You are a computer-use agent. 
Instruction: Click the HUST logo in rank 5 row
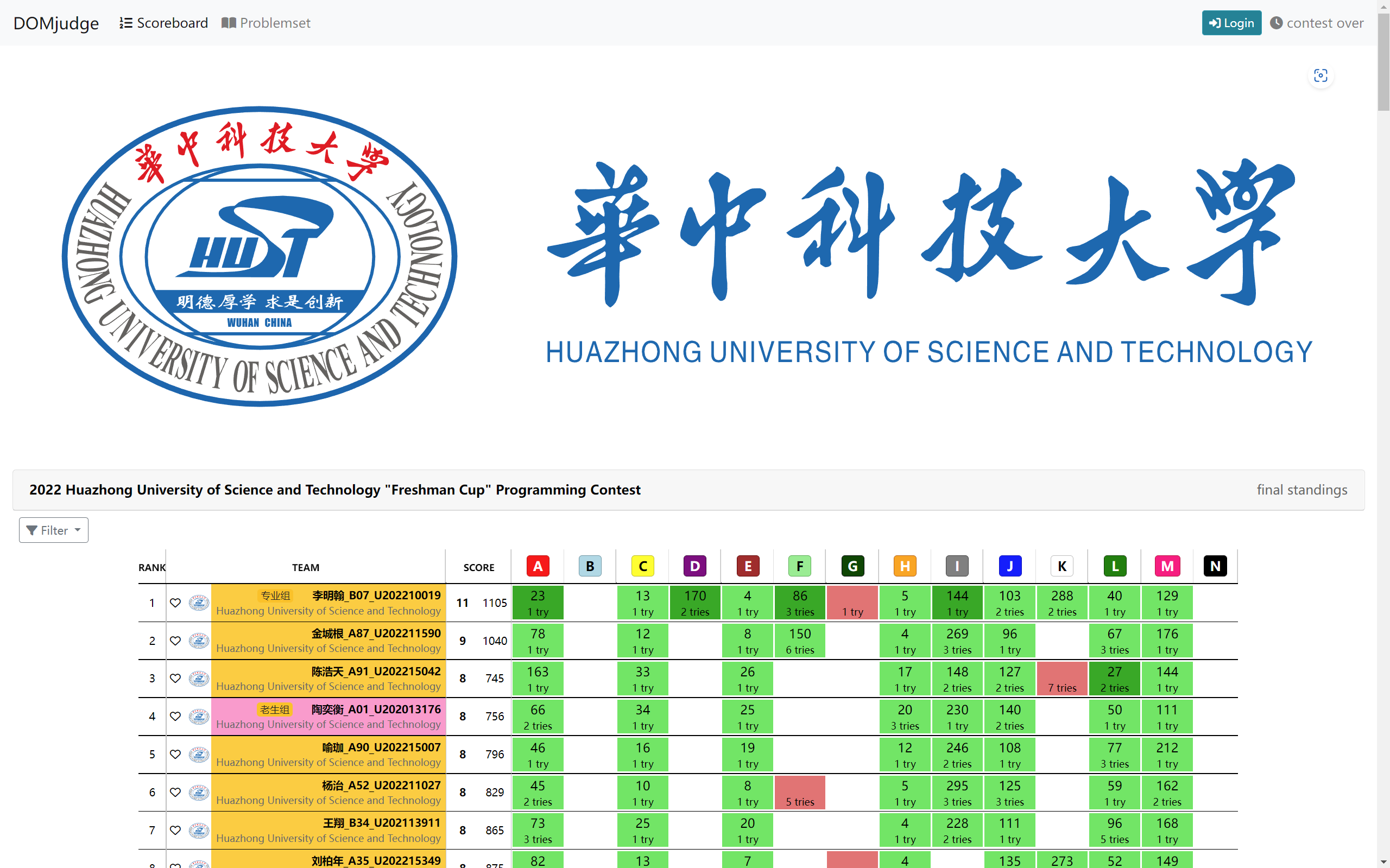(199, 755)
